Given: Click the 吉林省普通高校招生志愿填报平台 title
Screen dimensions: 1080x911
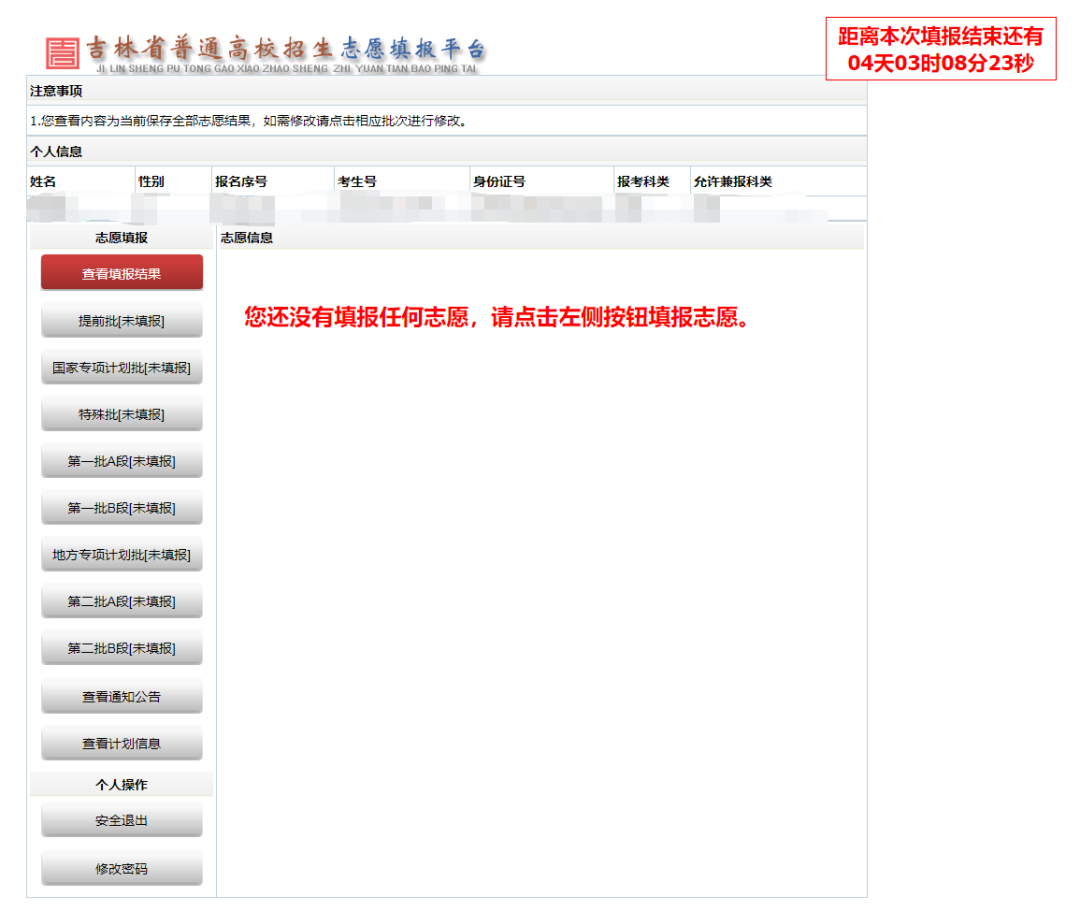Looking at the screenshot, I should coord(286,50).
